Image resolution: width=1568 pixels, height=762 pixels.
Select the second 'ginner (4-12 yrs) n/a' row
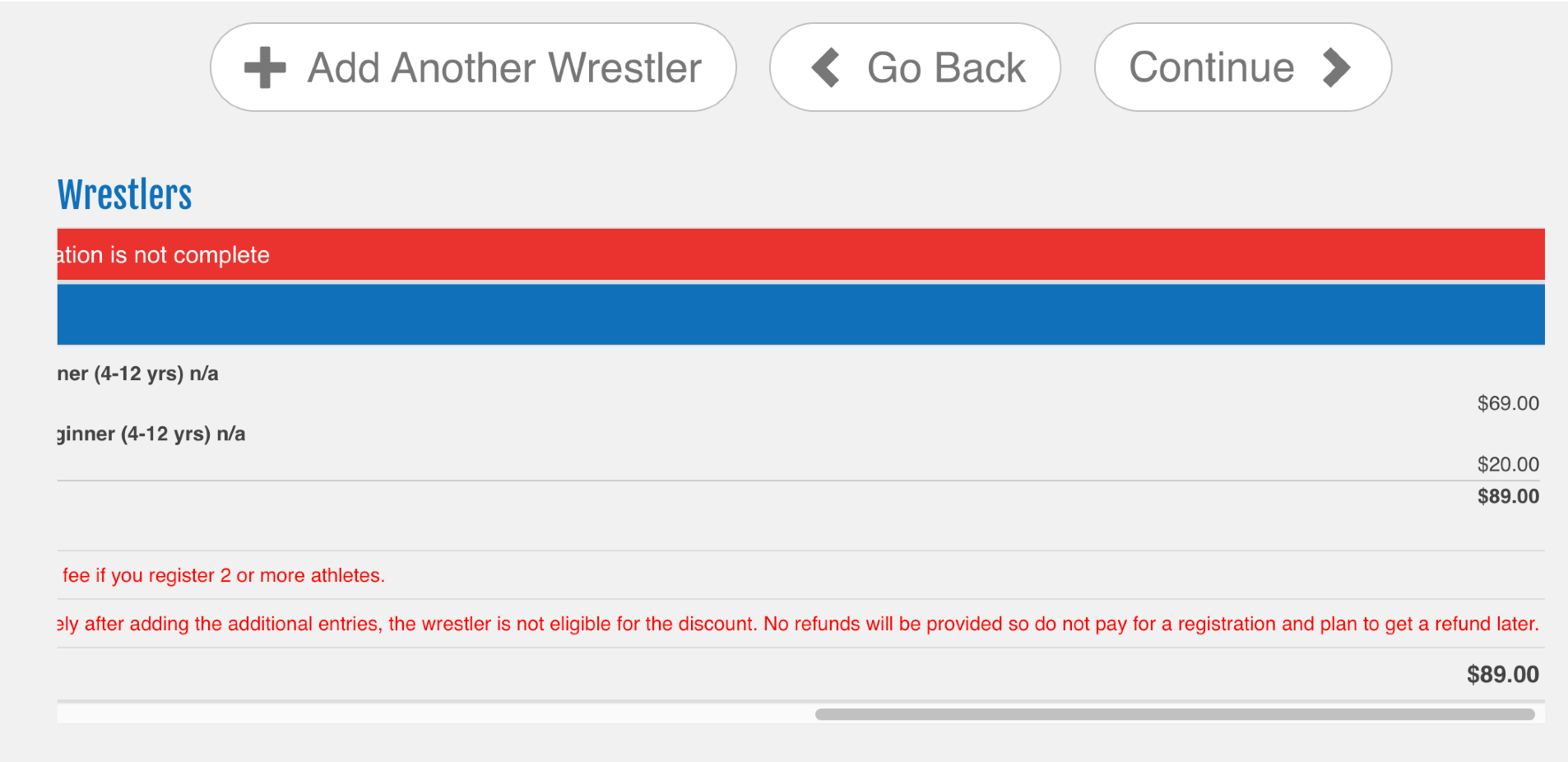[151, 434]
